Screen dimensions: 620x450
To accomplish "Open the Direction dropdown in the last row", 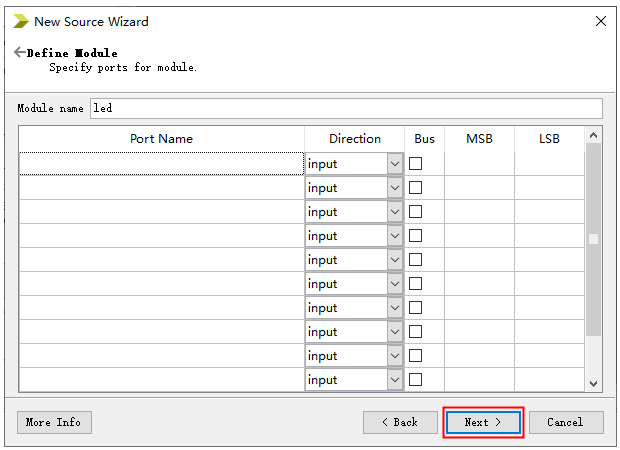I will 394,380.
